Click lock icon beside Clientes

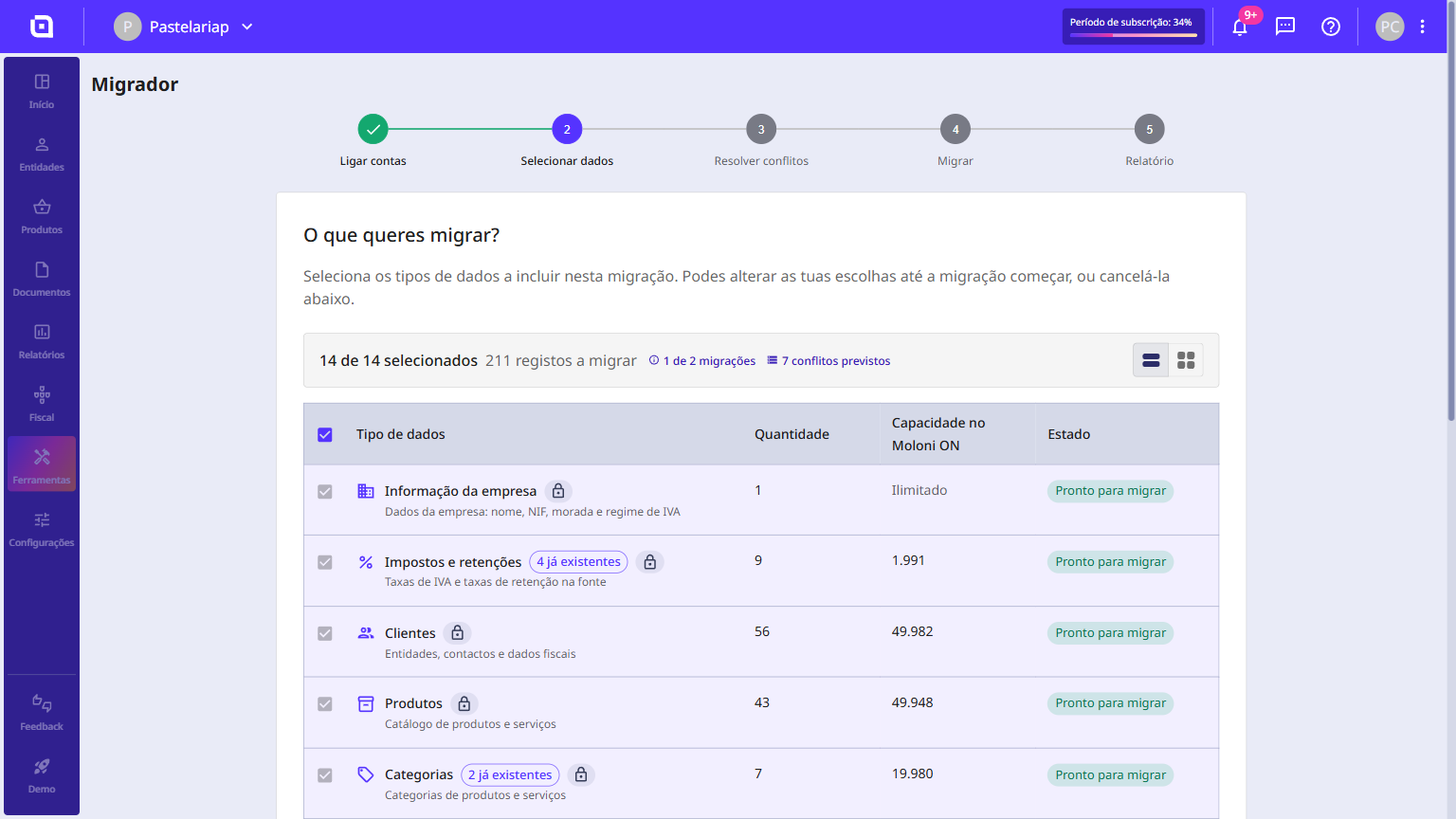coord(458,632)
